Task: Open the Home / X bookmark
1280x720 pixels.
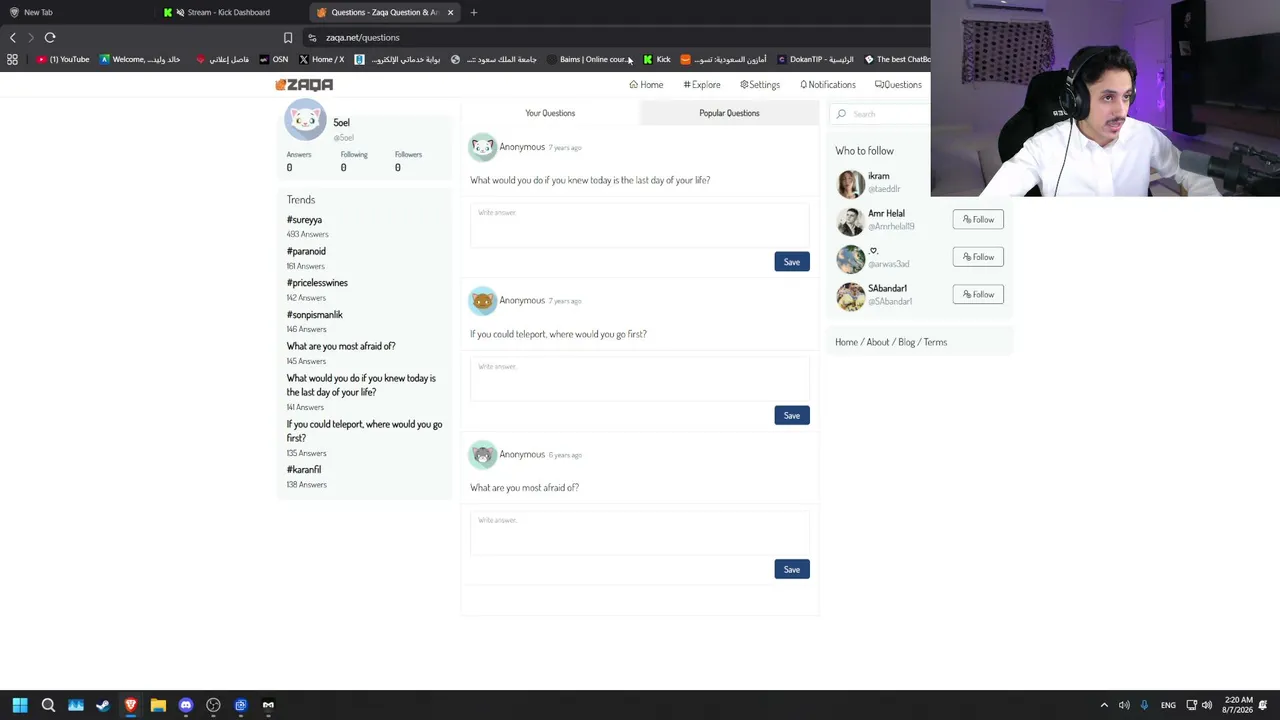Action: (322, 59)
